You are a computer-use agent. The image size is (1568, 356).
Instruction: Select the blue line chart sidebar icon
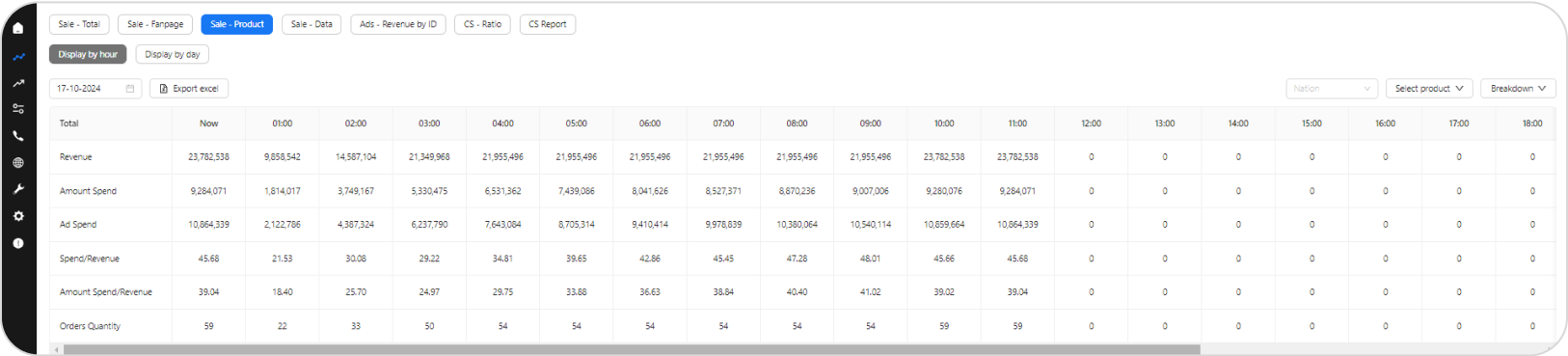pos(18,57)
